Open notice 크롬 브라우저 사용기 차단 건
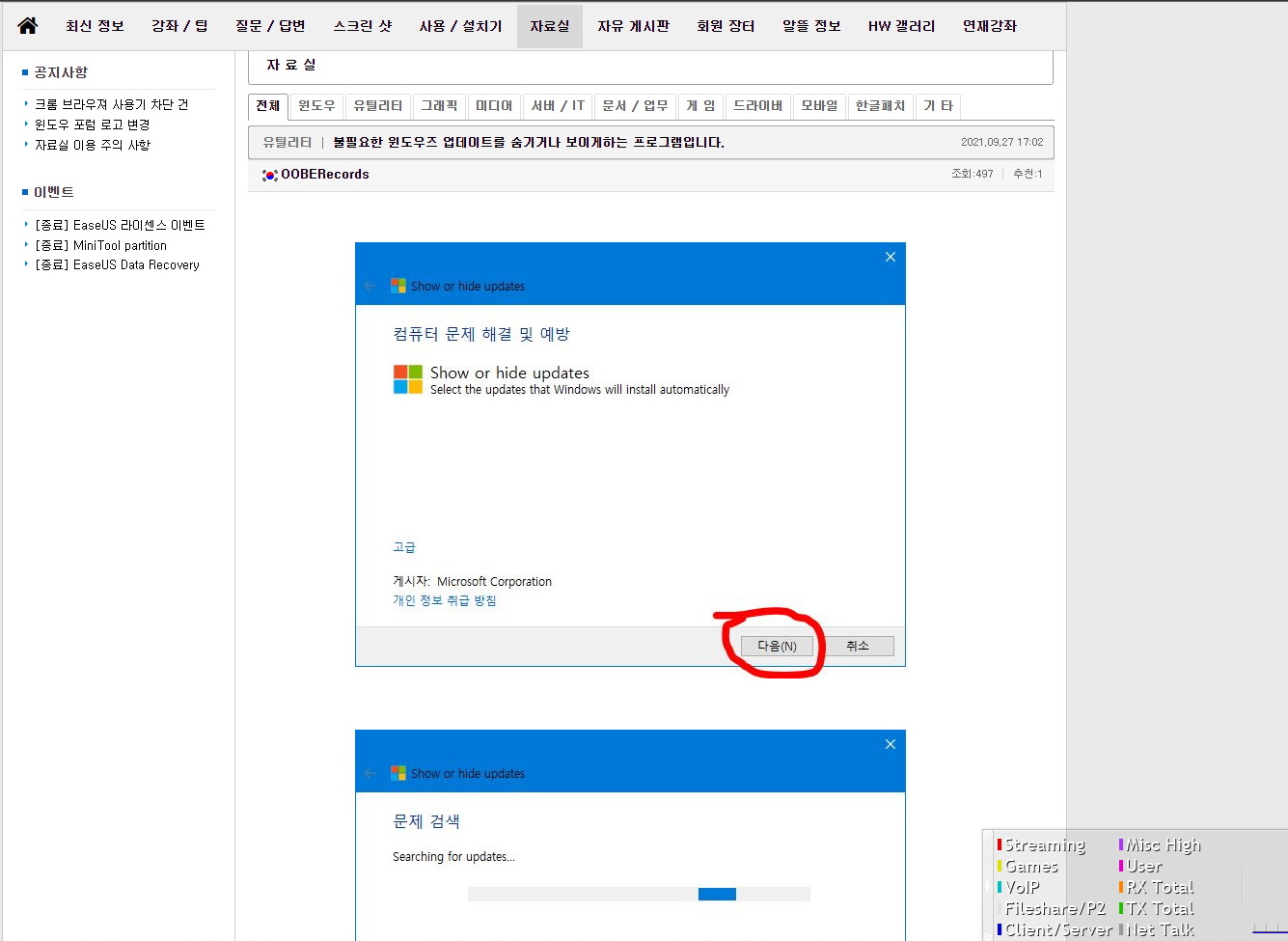The width and height of the screenshot is (1288, 941). tap(112, 104)
